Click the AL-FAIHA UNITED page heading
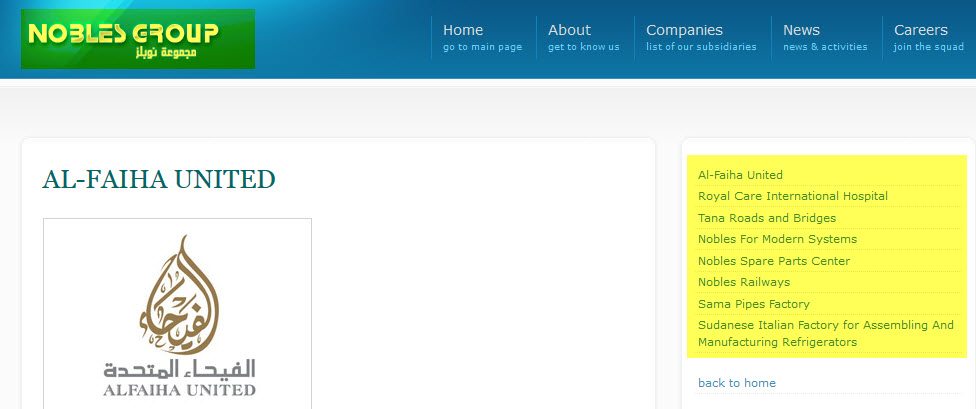 (159, 179)
